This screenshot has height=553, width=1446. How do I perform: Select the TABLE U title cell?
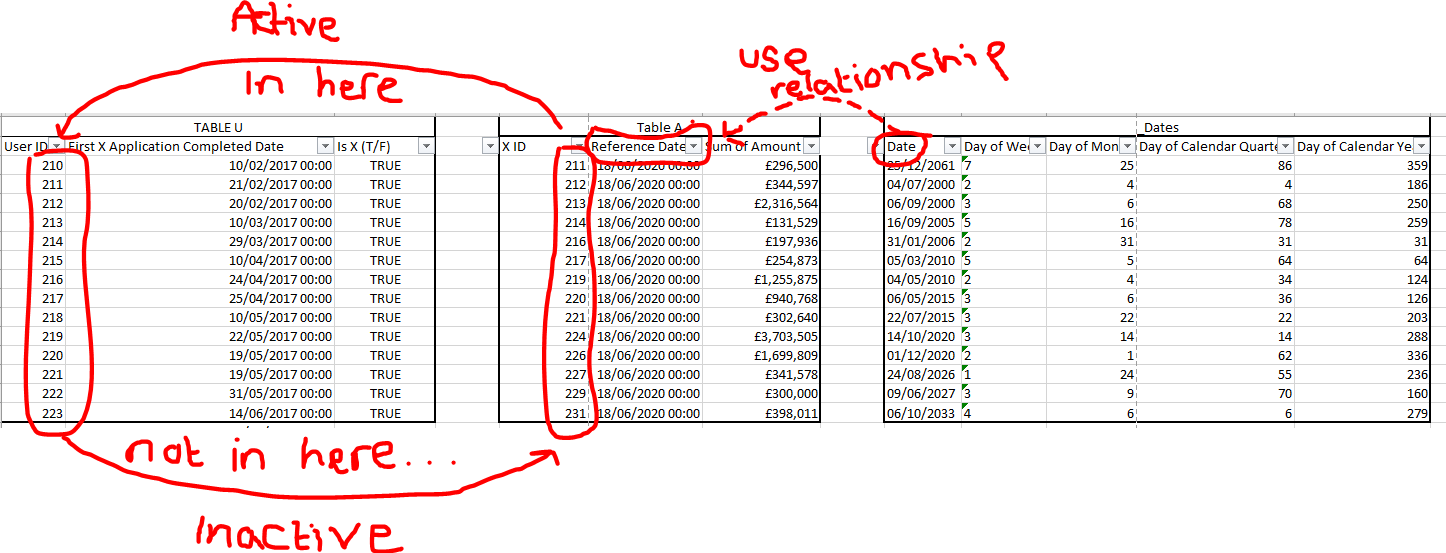click(x=218, y=127)
